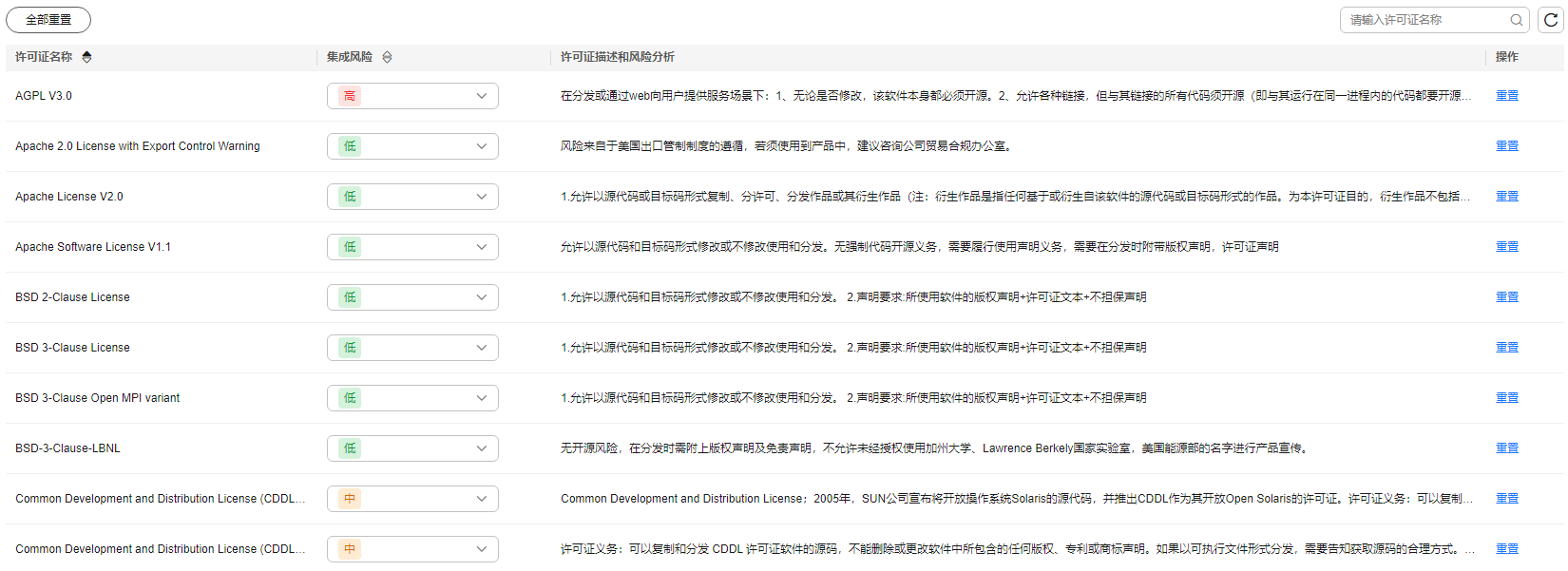Open risk dropdown for BSD-3-Clause-LBNL
1568x571 pixels.
tap(412, 448)
